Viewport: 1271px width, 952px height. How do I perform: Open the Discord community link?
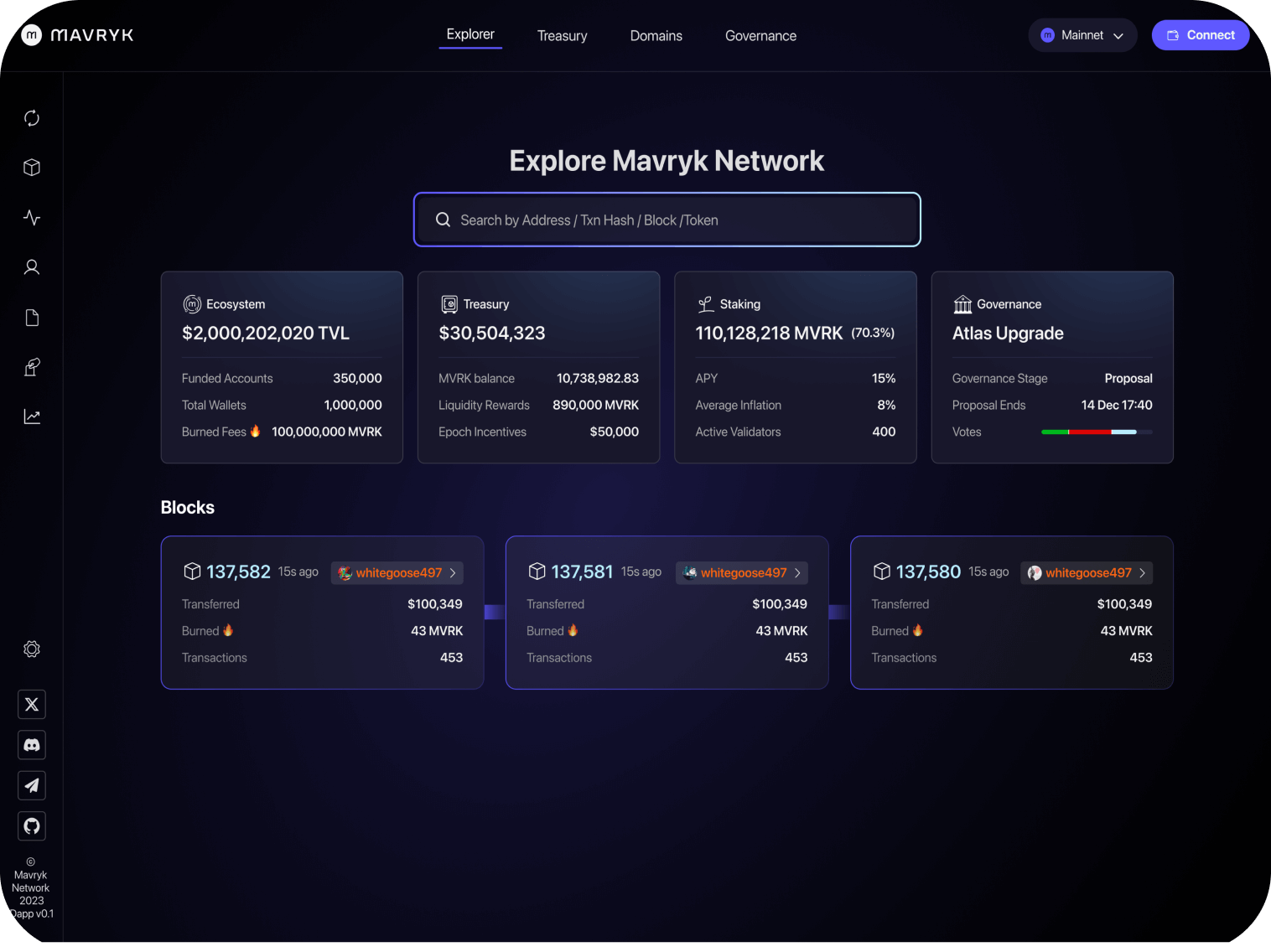coord(31,744)
